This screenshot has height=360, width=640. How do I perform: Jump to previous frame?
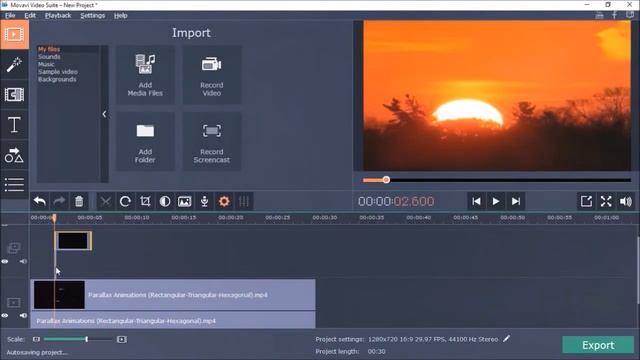tap(476, 201)
